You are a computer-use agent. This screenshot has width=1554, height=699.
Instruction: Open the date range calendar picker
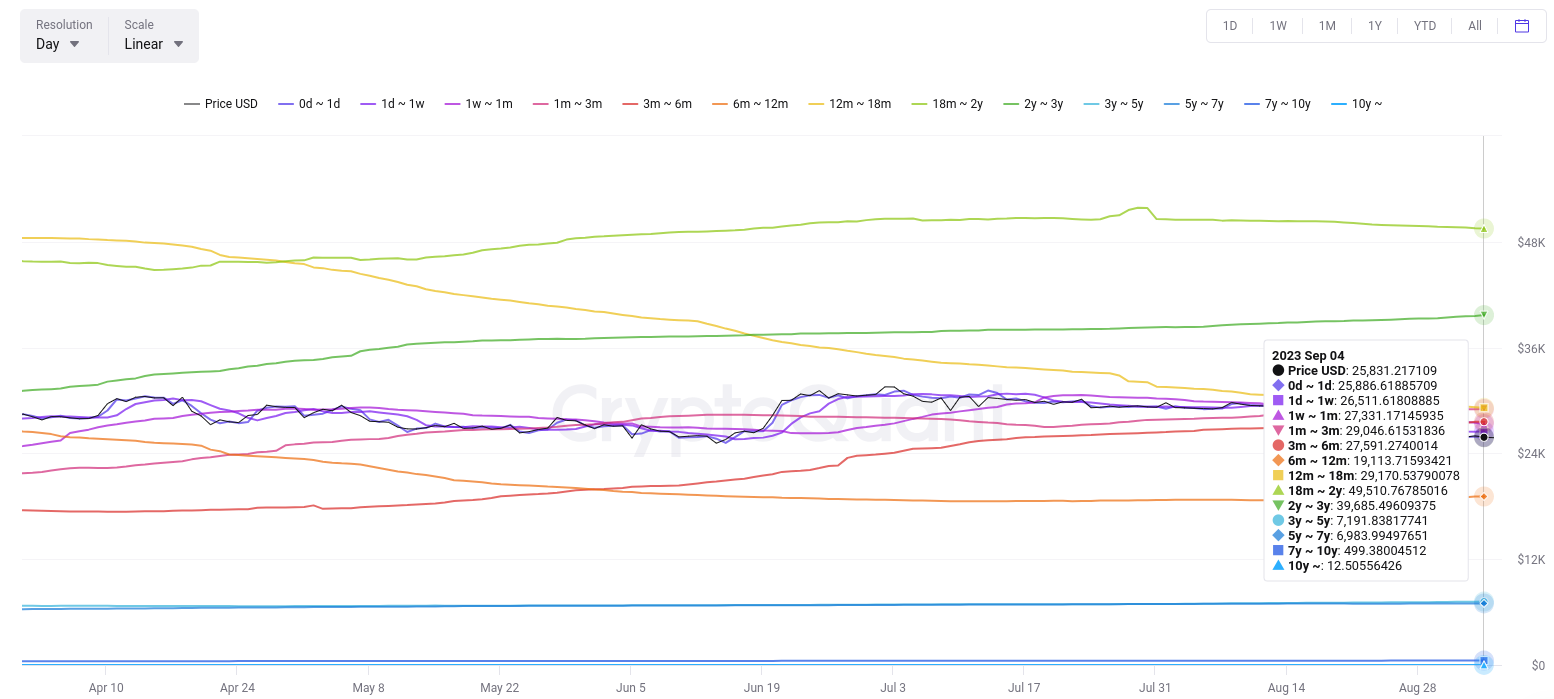coord(1522,25)
